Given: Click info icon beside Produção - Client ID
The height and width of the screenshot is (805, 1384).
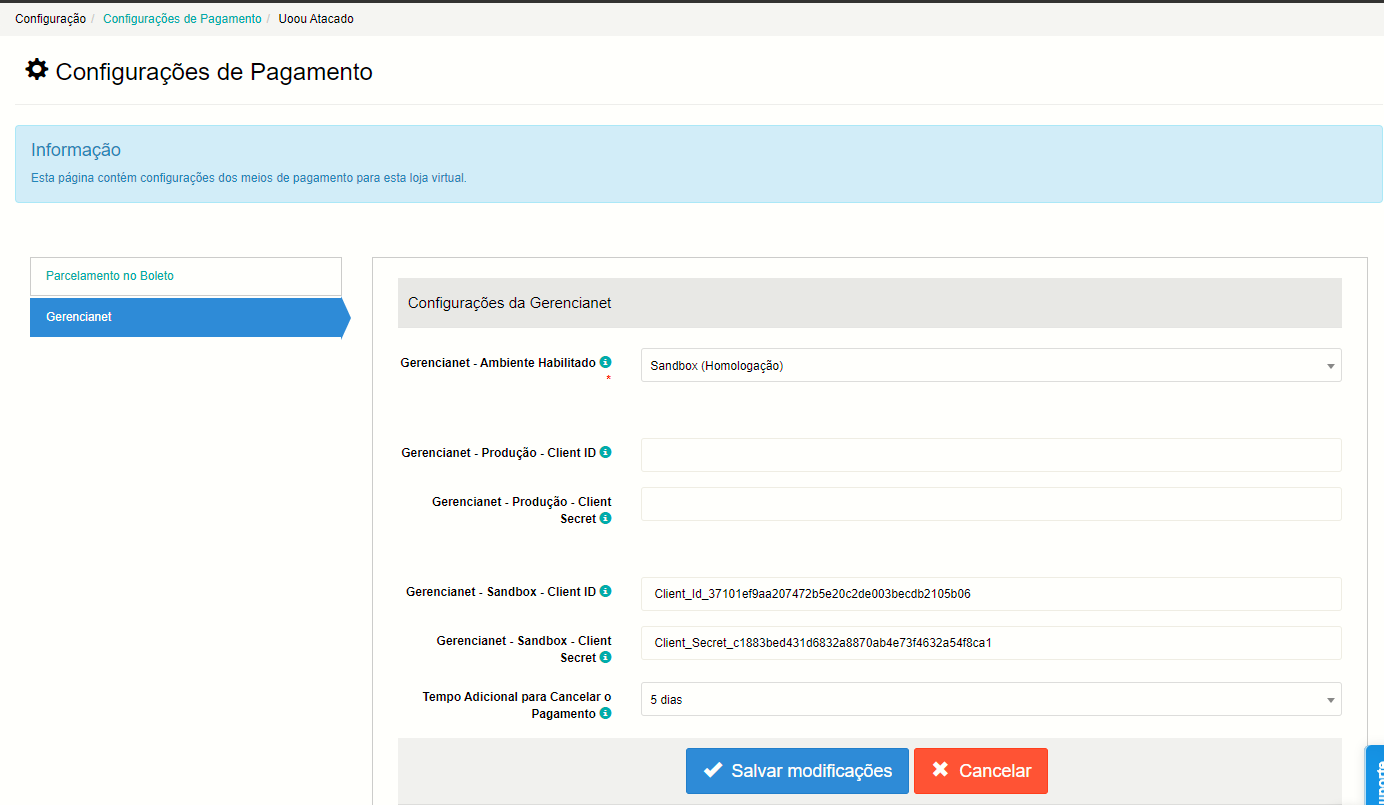Looking at the screenshot, I should [x=605, y=452].
